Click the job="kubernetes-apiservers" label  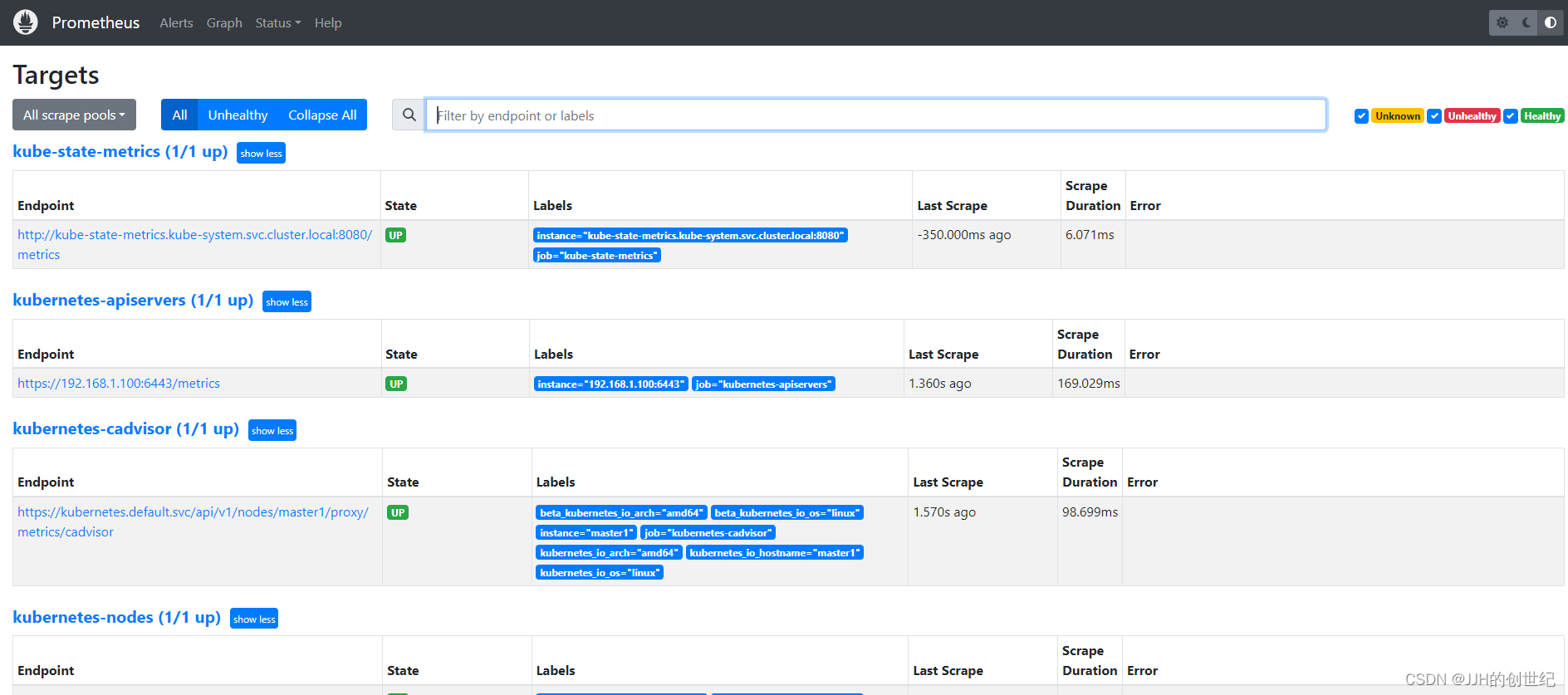click(x=763, y=384)
